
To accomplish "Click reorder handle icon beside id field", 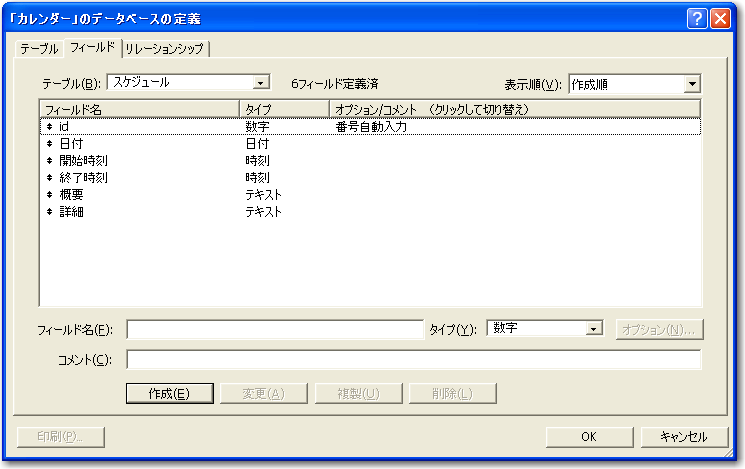I will (49, 127).
